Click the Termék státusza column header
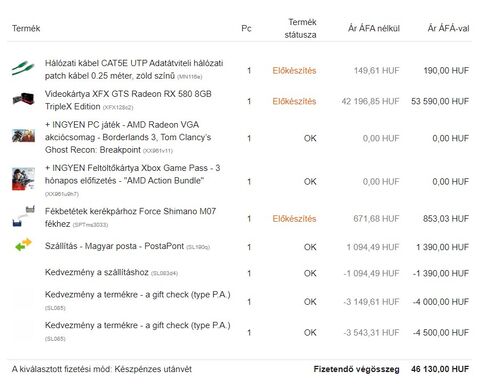This screenshot has height=388, width=480. [301, 28]
